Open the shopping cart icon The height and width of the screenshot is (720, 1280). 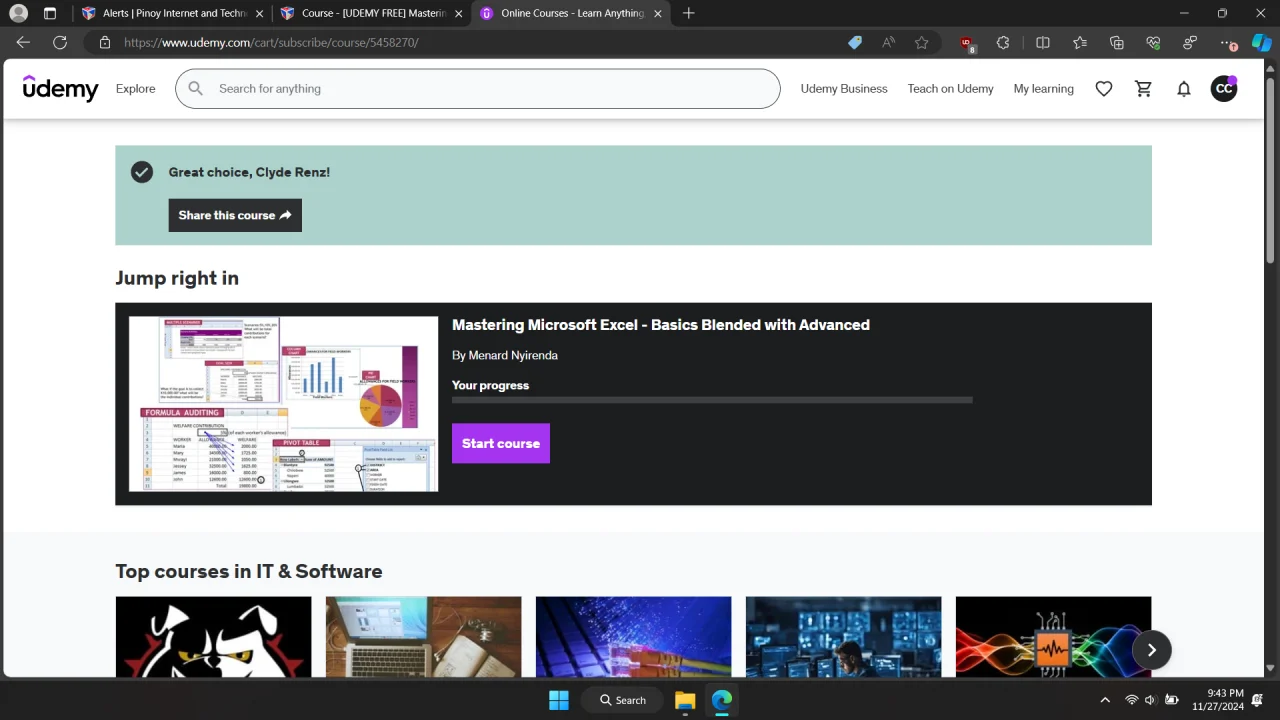pos(1144,89)
